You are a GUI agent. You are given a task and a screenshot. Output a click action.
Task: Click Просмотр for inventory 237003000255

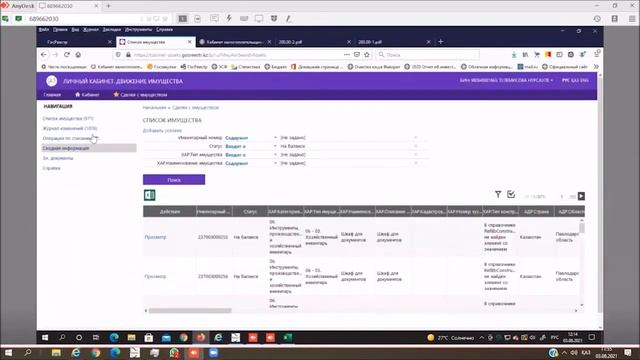[x=155, y=237]
